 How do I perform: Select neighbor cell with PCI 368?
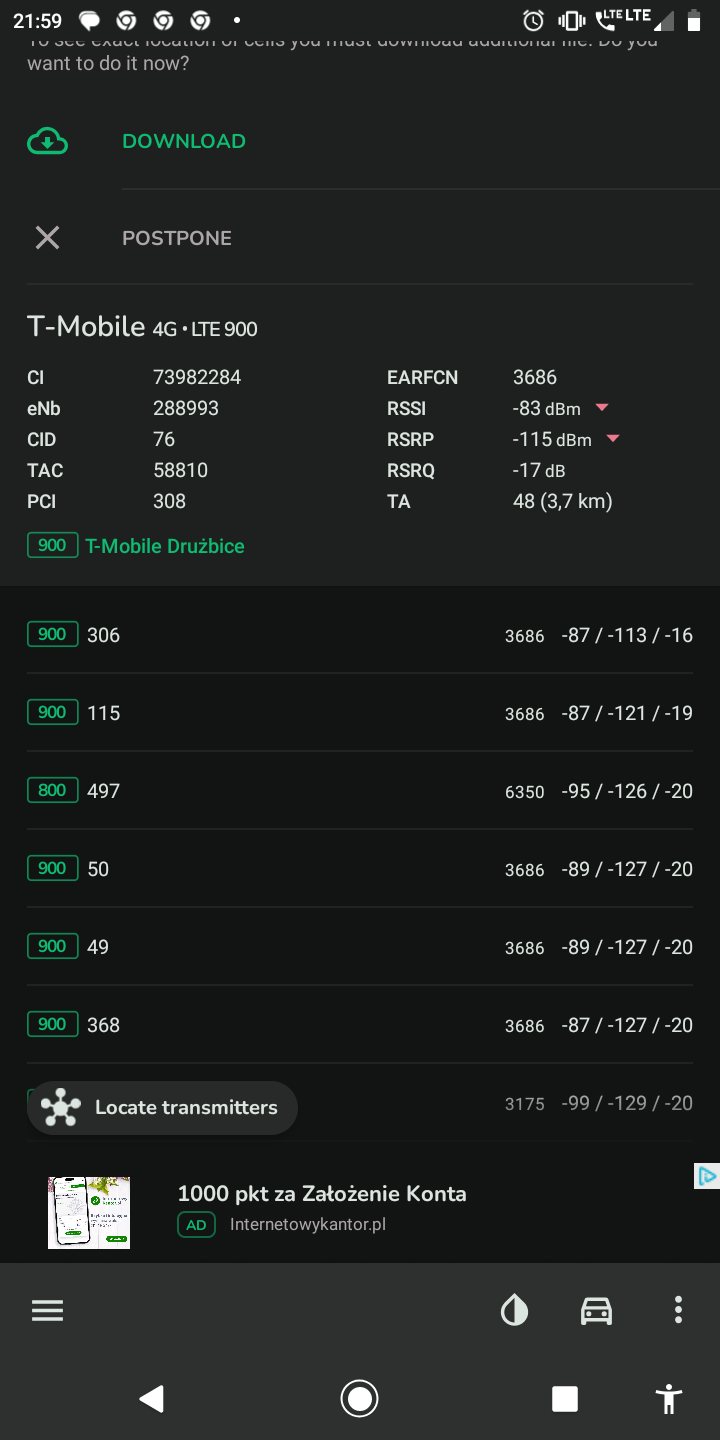tap(360, 1025)
